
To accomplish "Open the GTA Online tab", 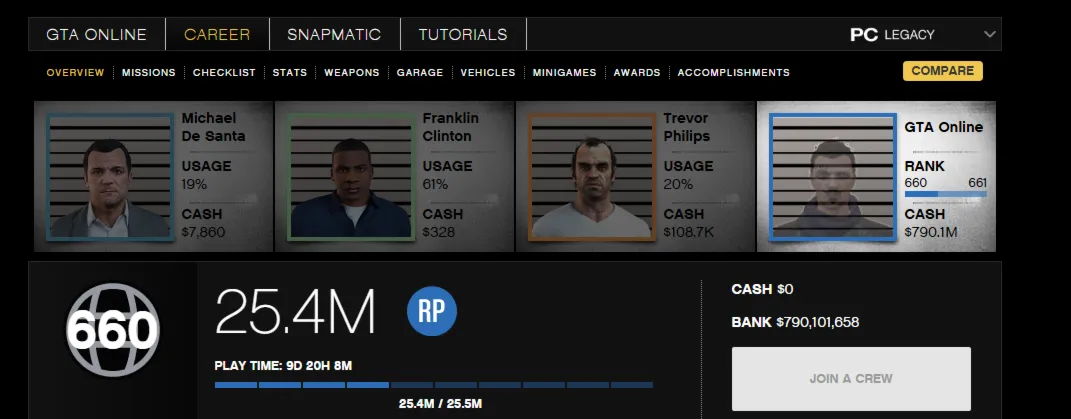I will [x=96, y=34].
